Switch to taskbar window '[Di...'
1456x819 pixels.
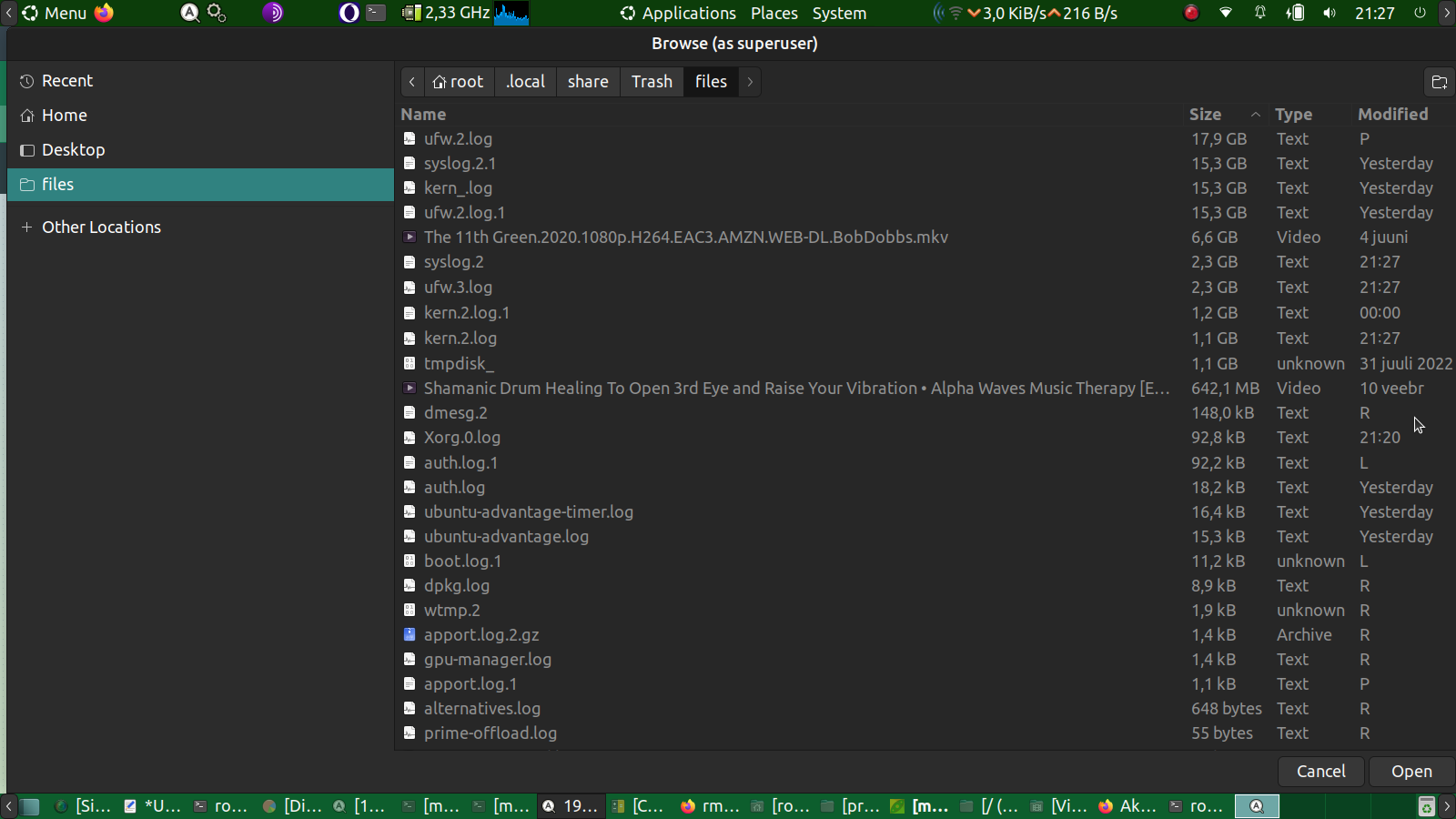click(291, 806)
